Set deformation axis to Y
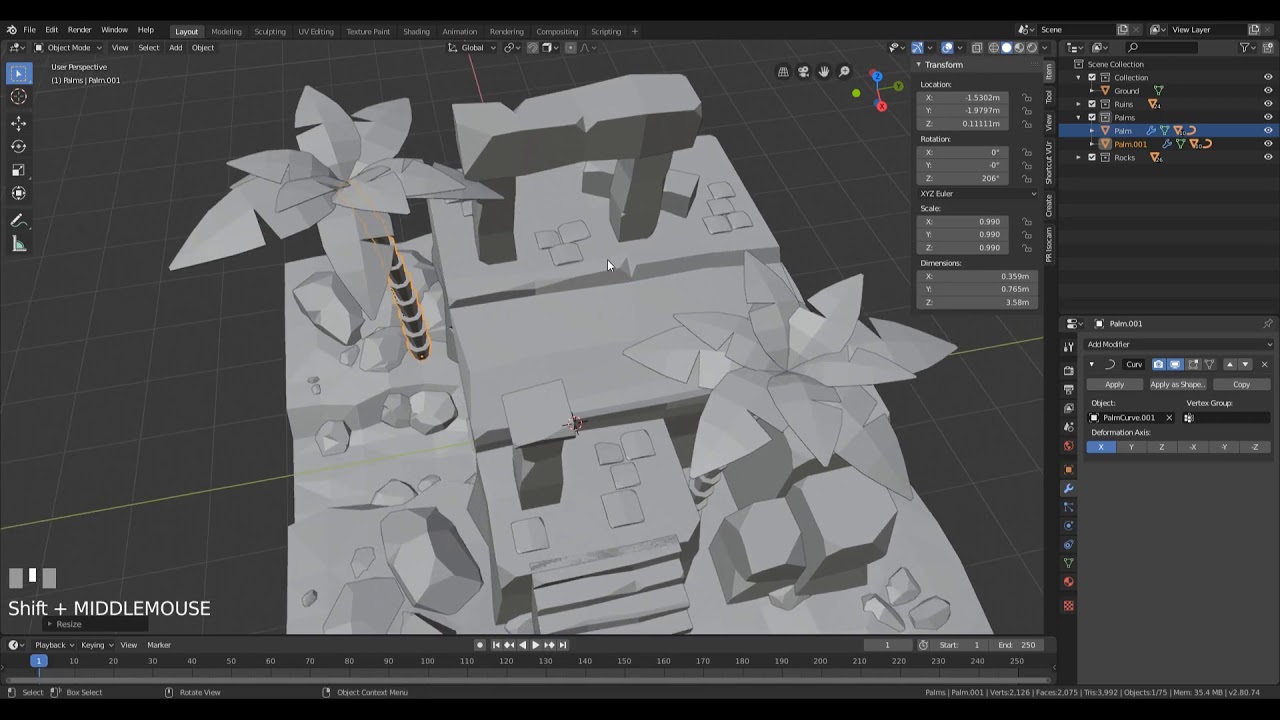 (1131, 447)
